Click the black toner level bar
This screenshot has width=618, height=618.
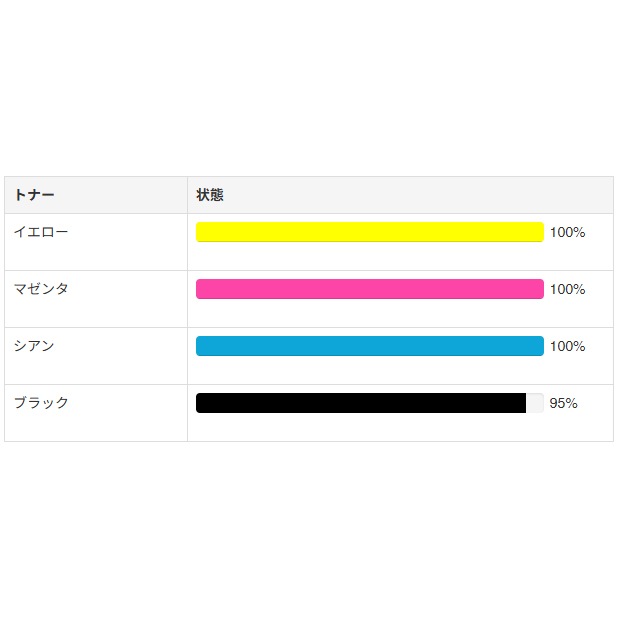[360, 403]
